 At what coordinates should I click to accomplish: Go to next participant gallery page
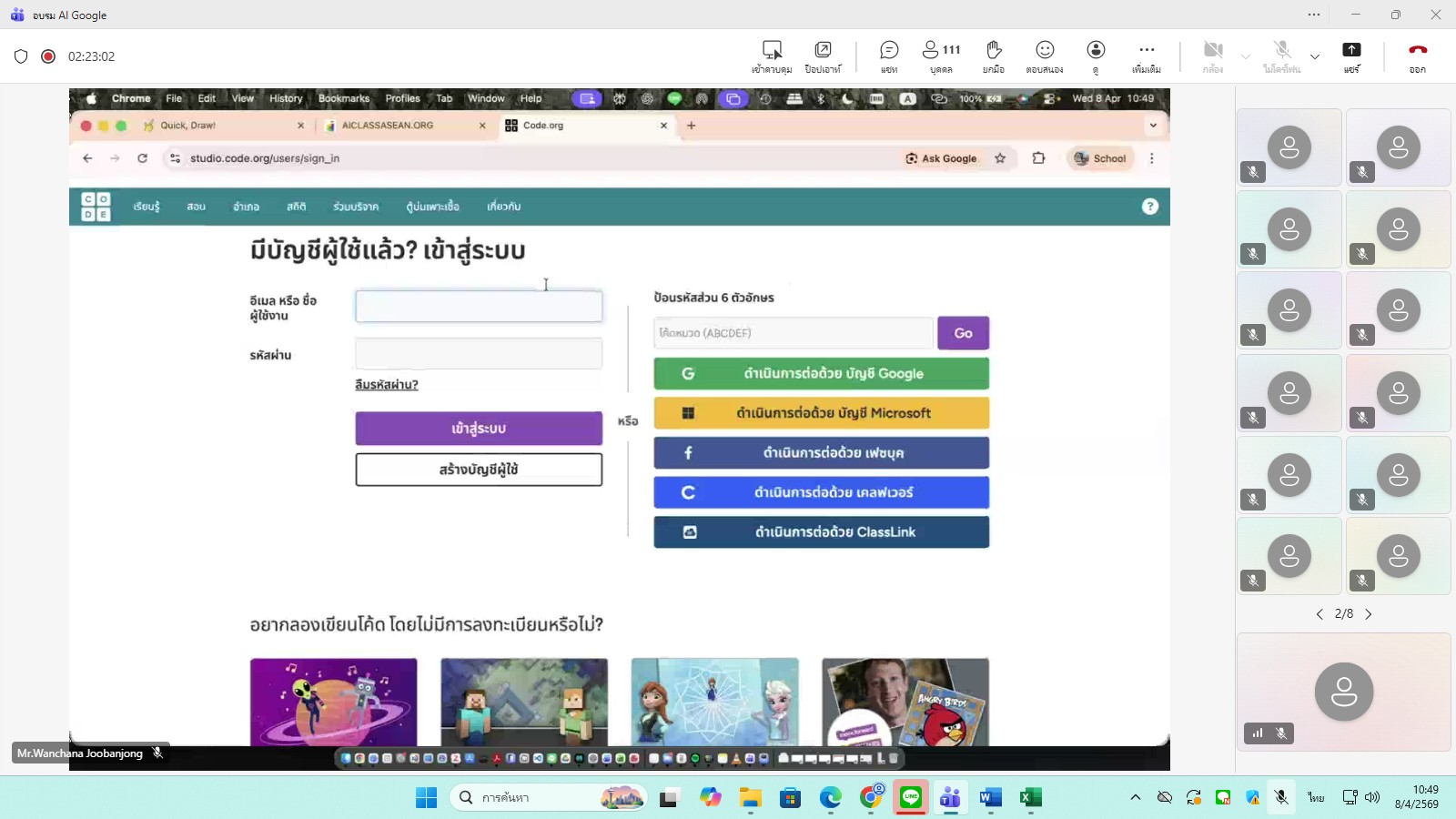coord(1369,614)
